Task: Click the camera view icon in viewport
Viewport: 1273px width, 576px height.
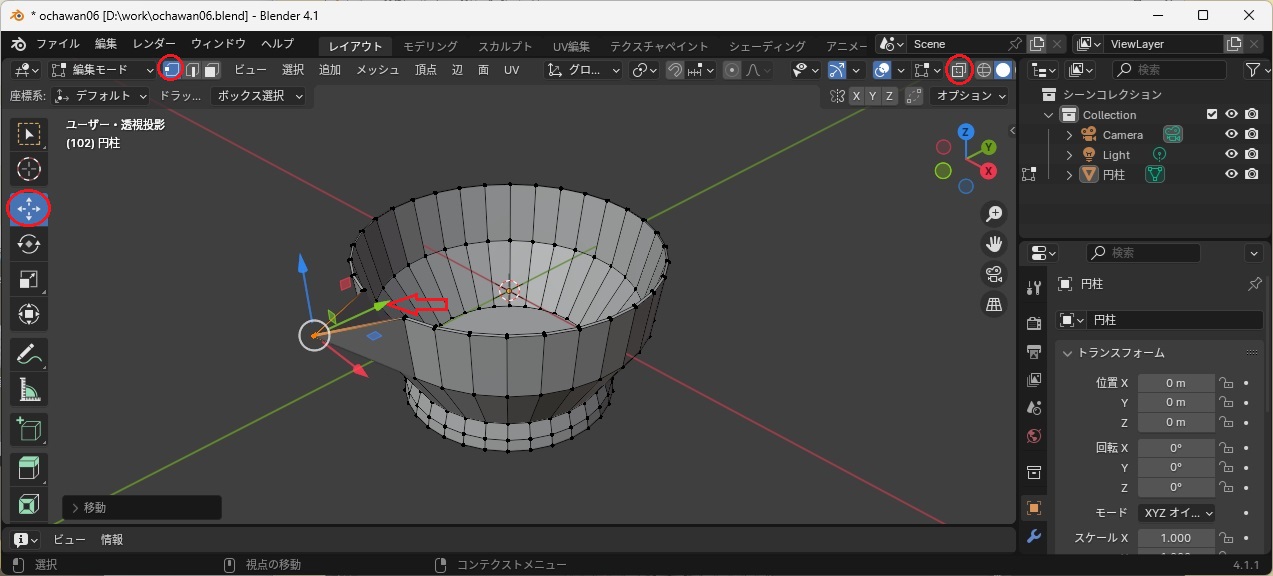Action: (994, 274)
